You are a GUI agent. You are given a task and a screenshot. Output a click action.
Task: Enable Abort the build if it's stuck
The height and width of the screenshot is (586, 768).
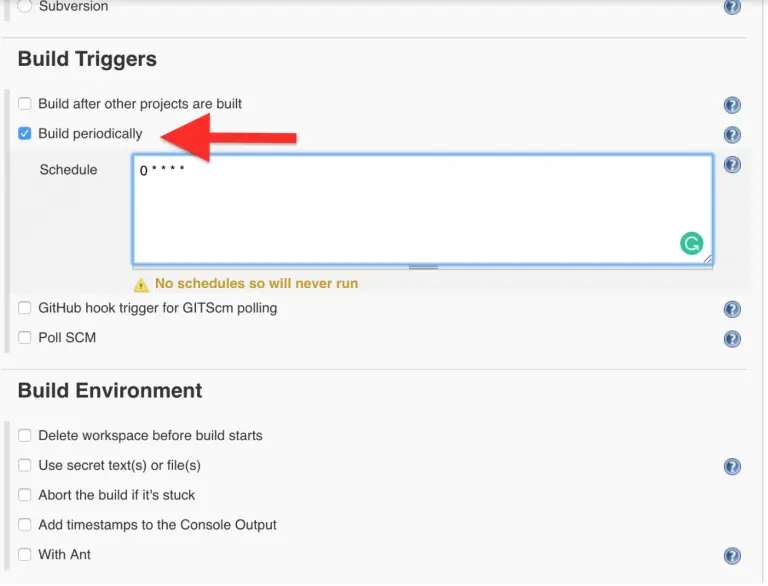click(25, 495)
